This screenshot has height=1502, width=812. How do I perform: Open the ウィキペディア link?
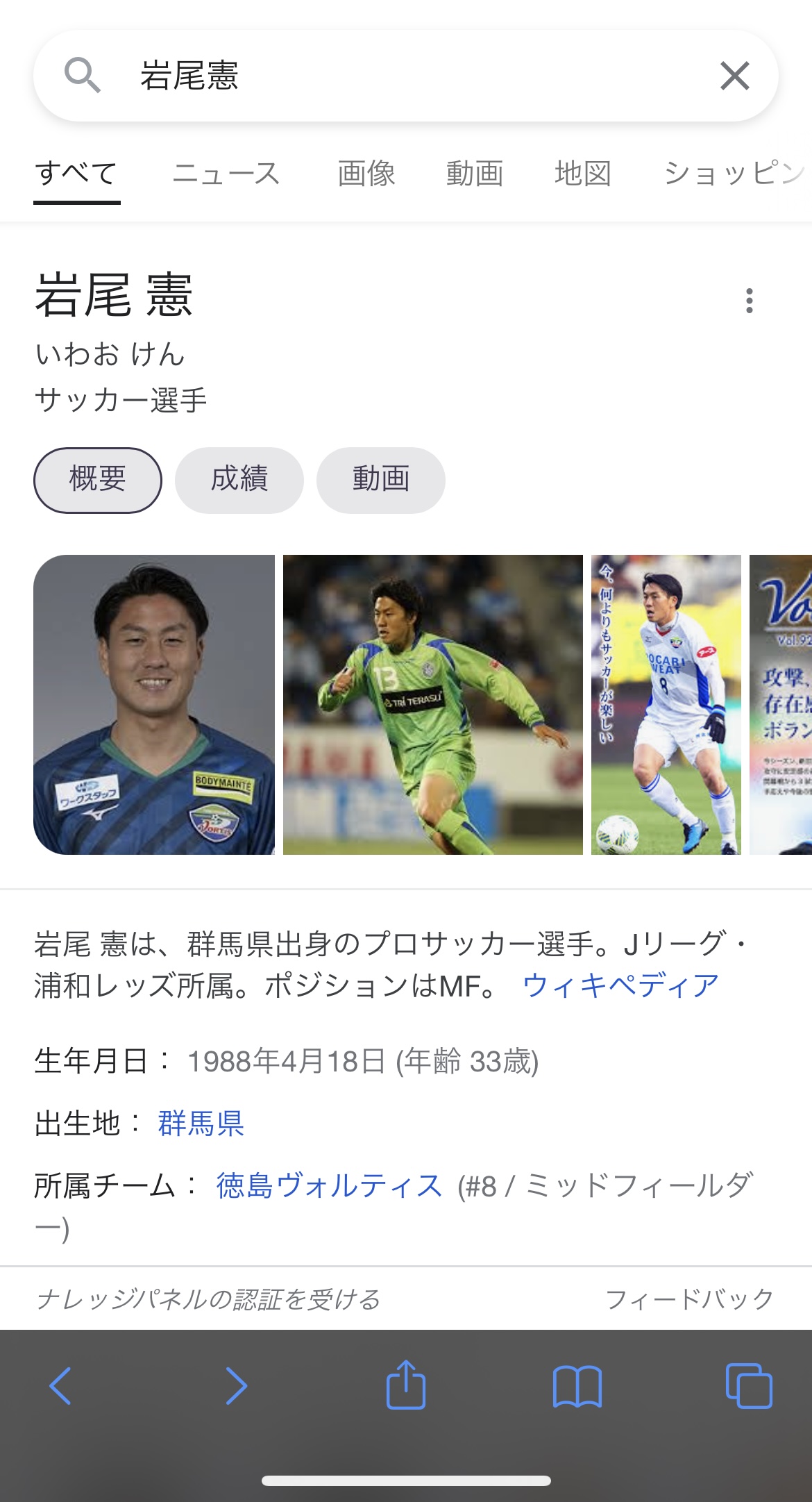click(x=620, y=985)
